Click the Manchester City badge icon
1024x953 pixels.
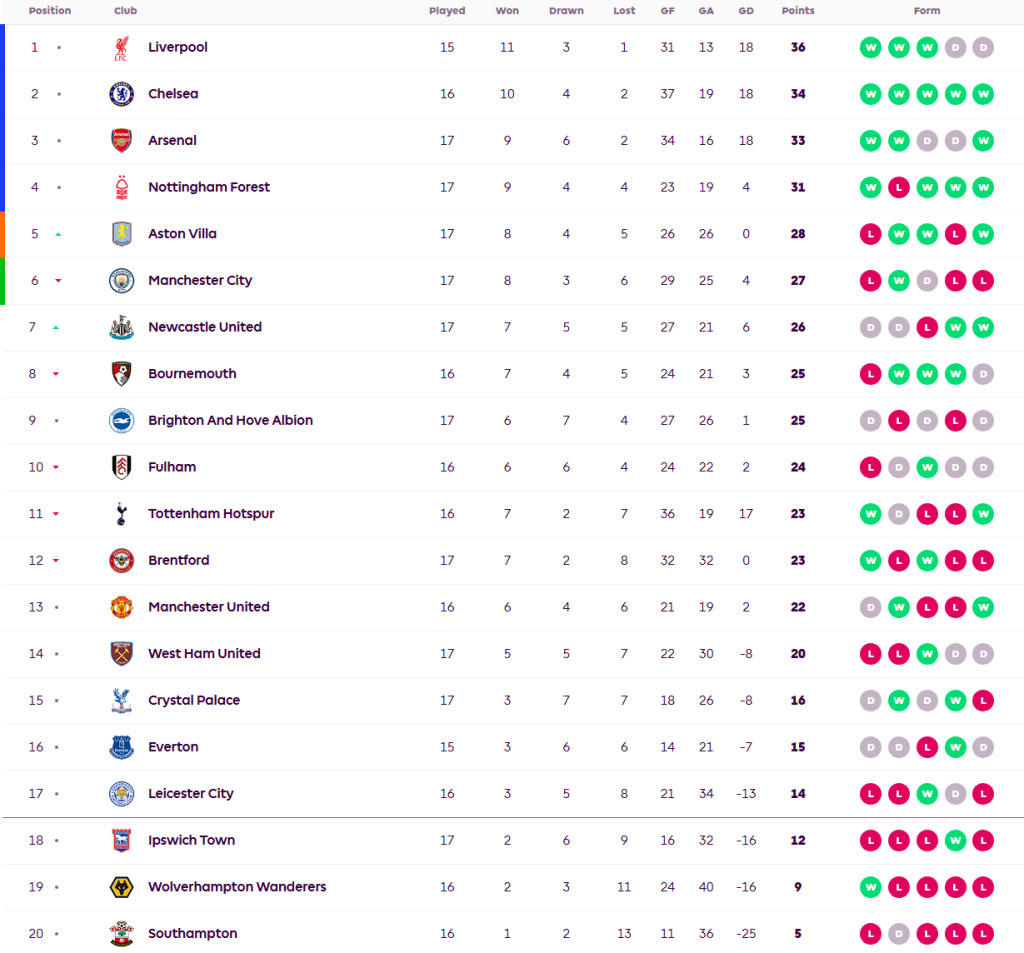[x=121, y=281]
